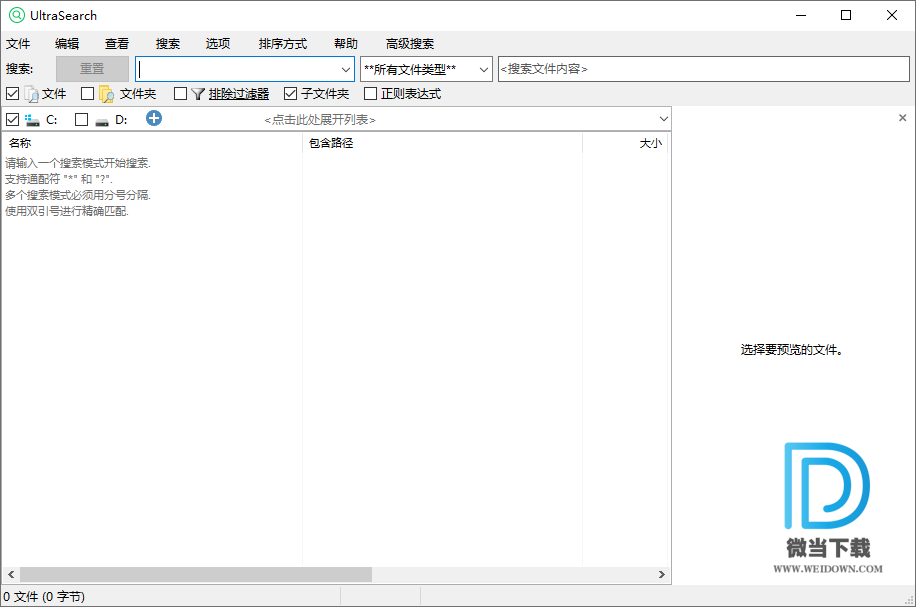Open the 所有文件类型 dropdown
916x607 pixels.
tap(426, 70)
